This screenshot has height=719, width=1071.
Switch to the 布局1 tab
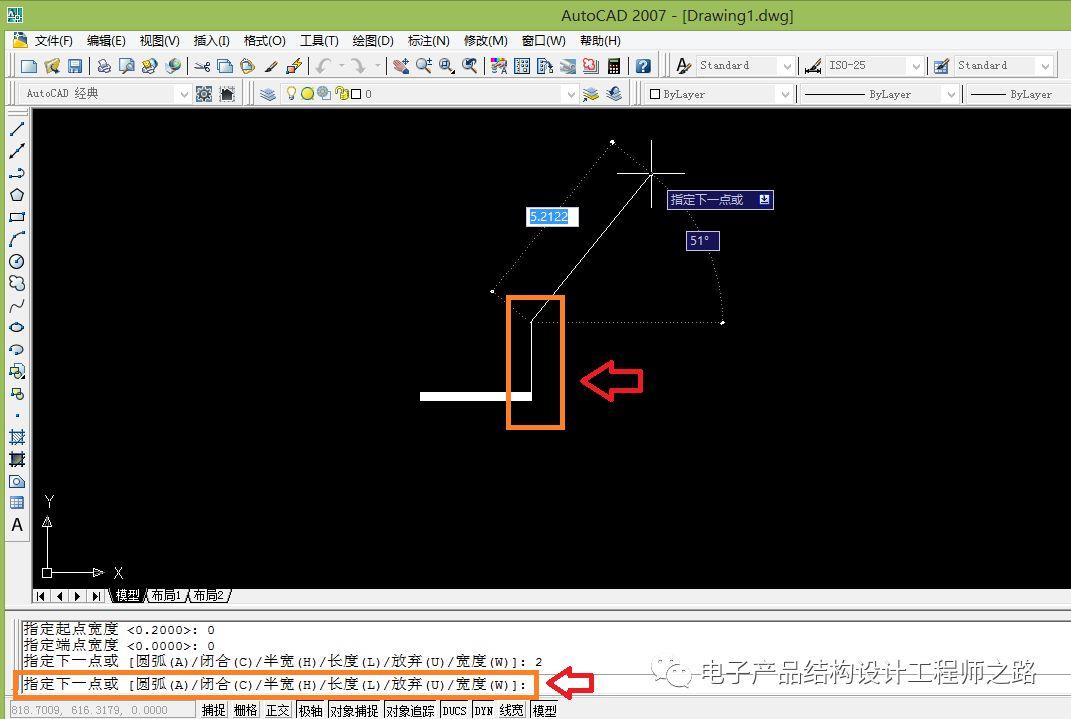pos(167,595)
